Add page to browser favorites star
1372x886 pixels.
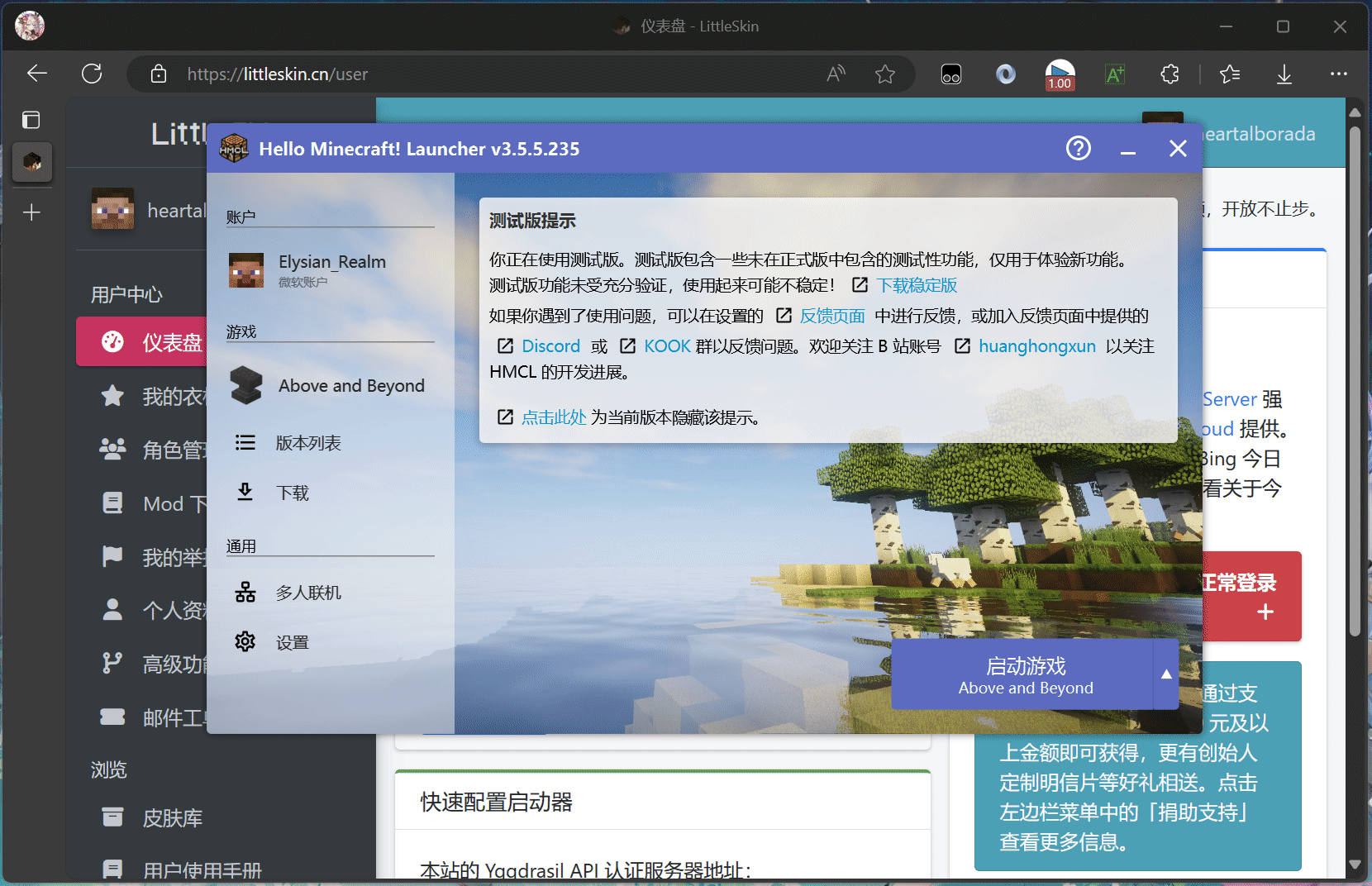tap(885, 74)
